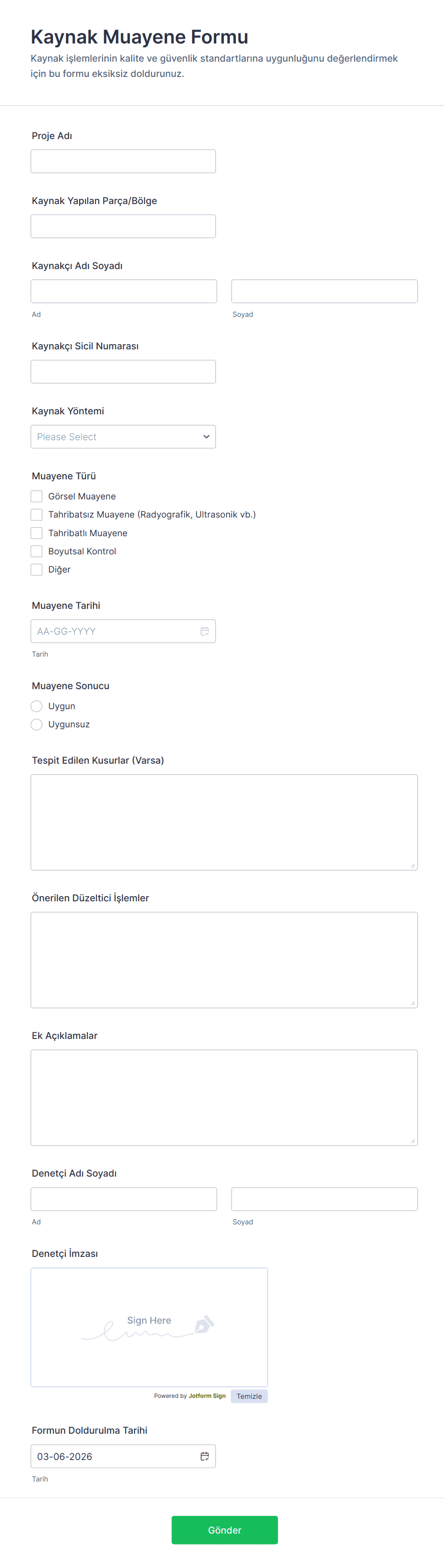This screenshot has height=1568, width=444.
Task: Click the Kaynak Yöntemi dropdown chevron arrow
Action: pos(206,436)
